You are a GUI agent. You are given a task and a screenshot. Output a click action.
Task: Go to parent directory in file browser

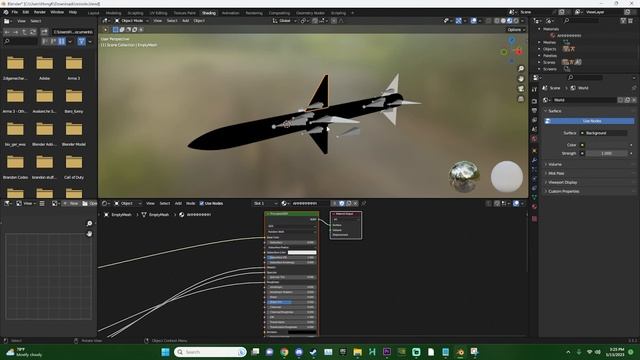(24, 32)
